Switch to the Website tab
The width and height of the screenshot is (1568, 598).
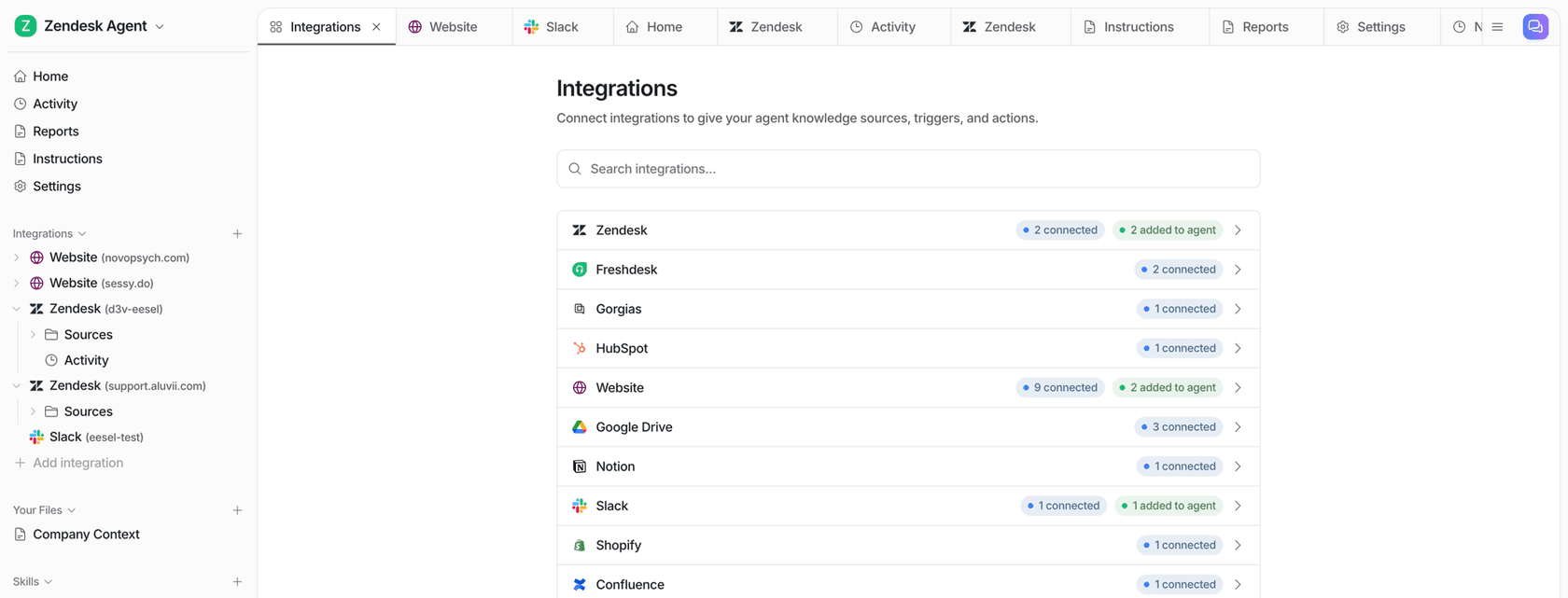tap(454, 27)
